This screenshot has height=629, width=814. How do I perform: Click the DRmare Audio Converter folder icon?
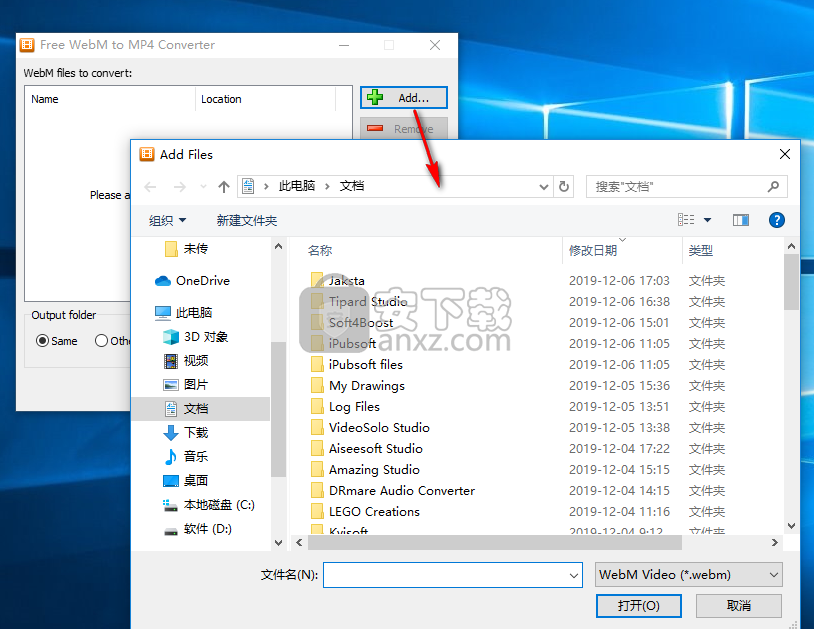click(317, 491)
